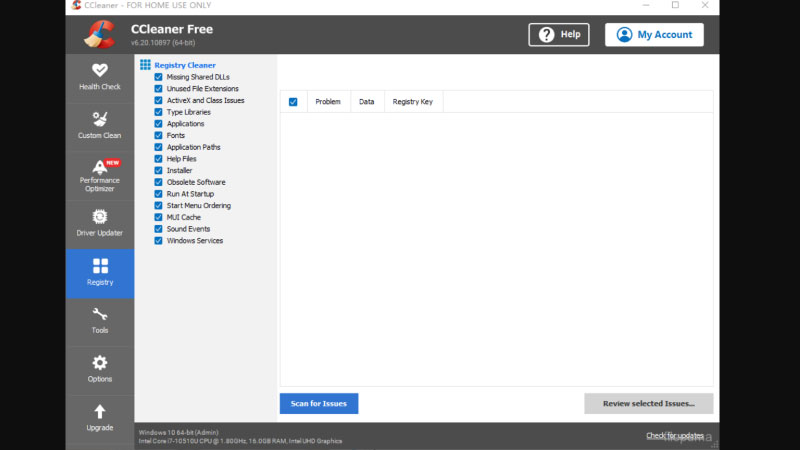This screenshot has height=450, width=800.
Task: Click Scan for Issues button
Action: [x=319, y=404]
